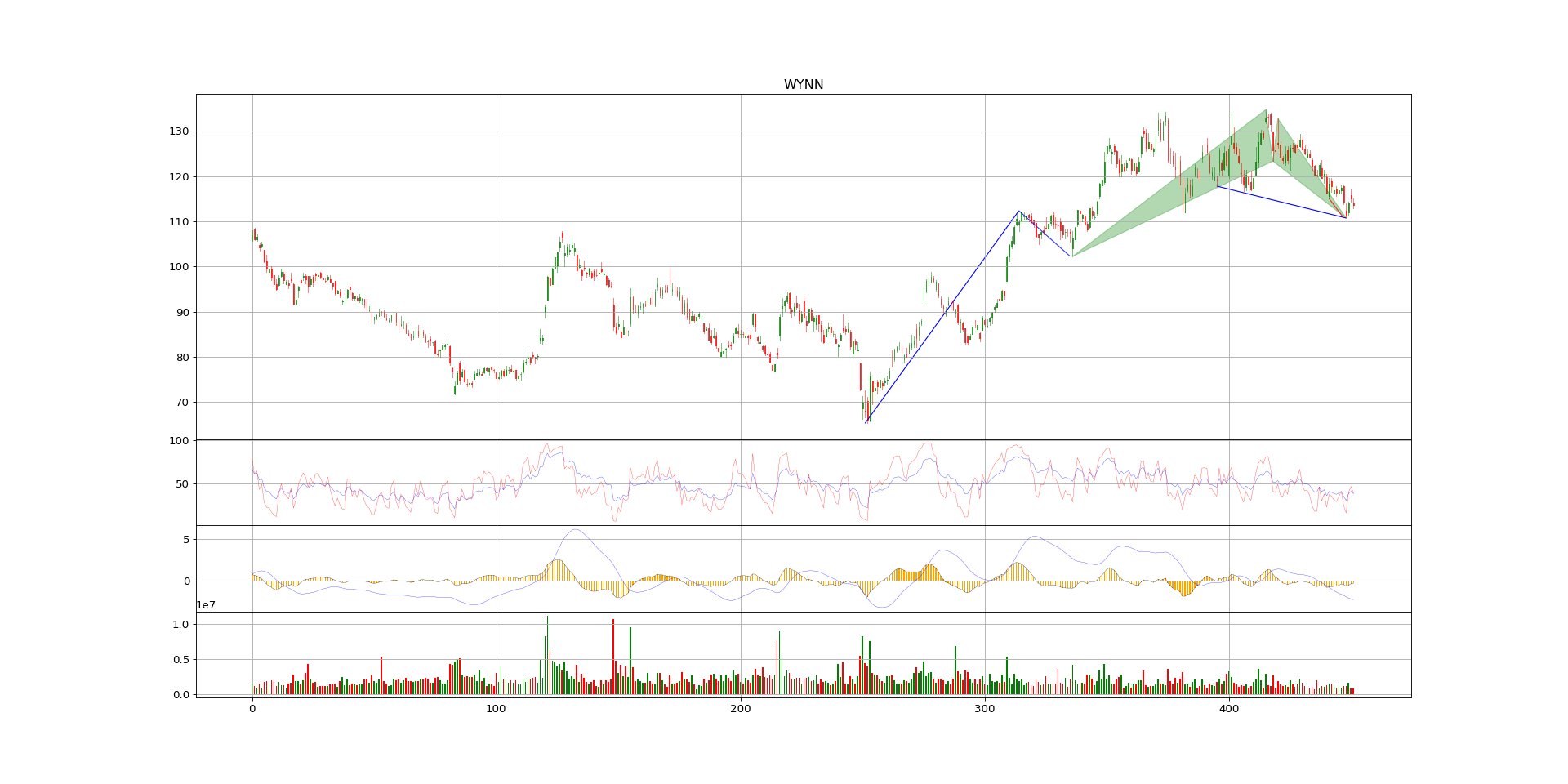This screenshot has height=784, width=1568.
Task: Click the 100 label on RSI panel
Action: coord(179,441)
